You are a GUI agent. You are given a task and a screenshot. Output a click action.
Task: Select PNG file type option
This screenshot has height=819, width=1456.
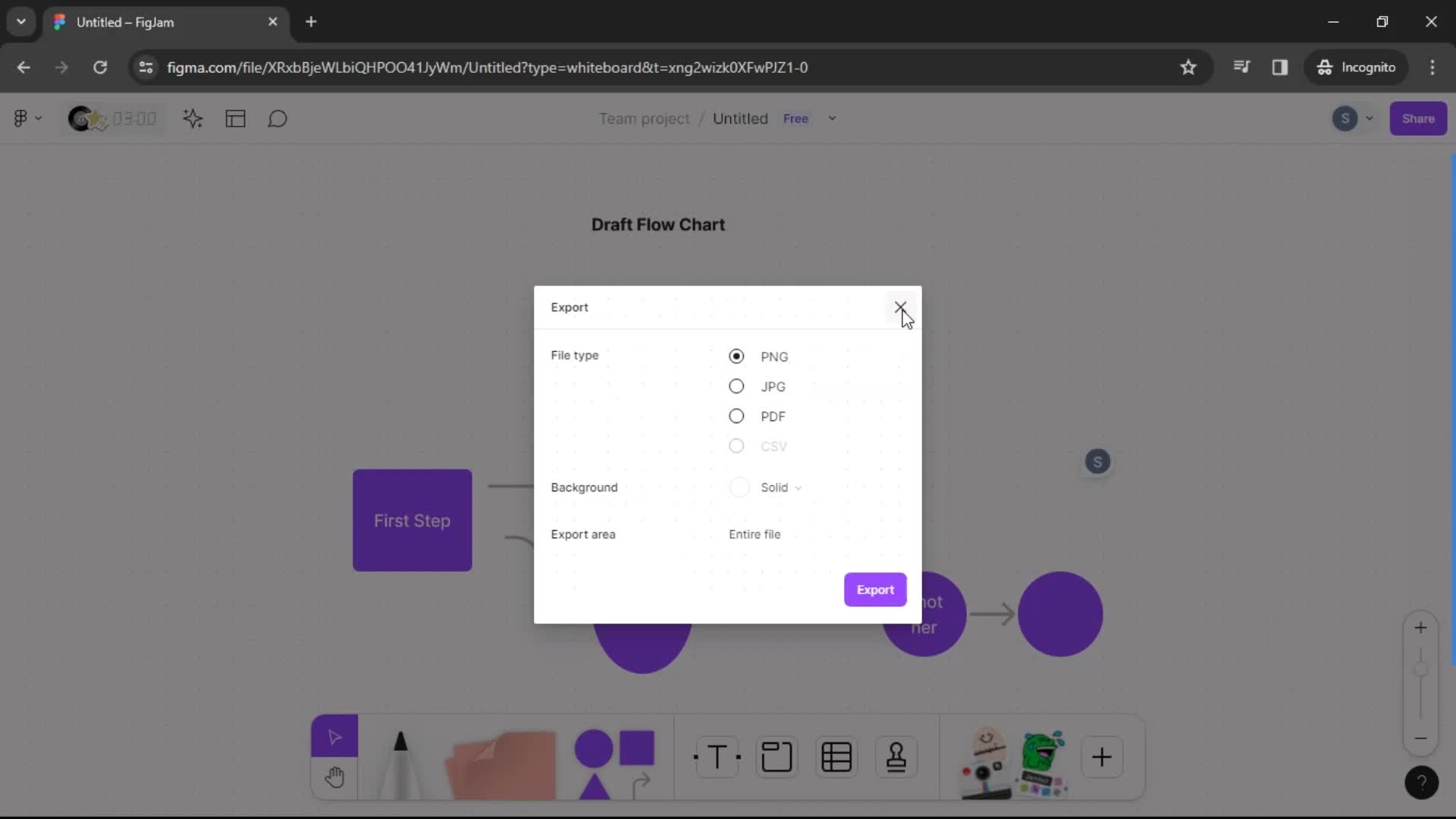(x=736, y=356)
